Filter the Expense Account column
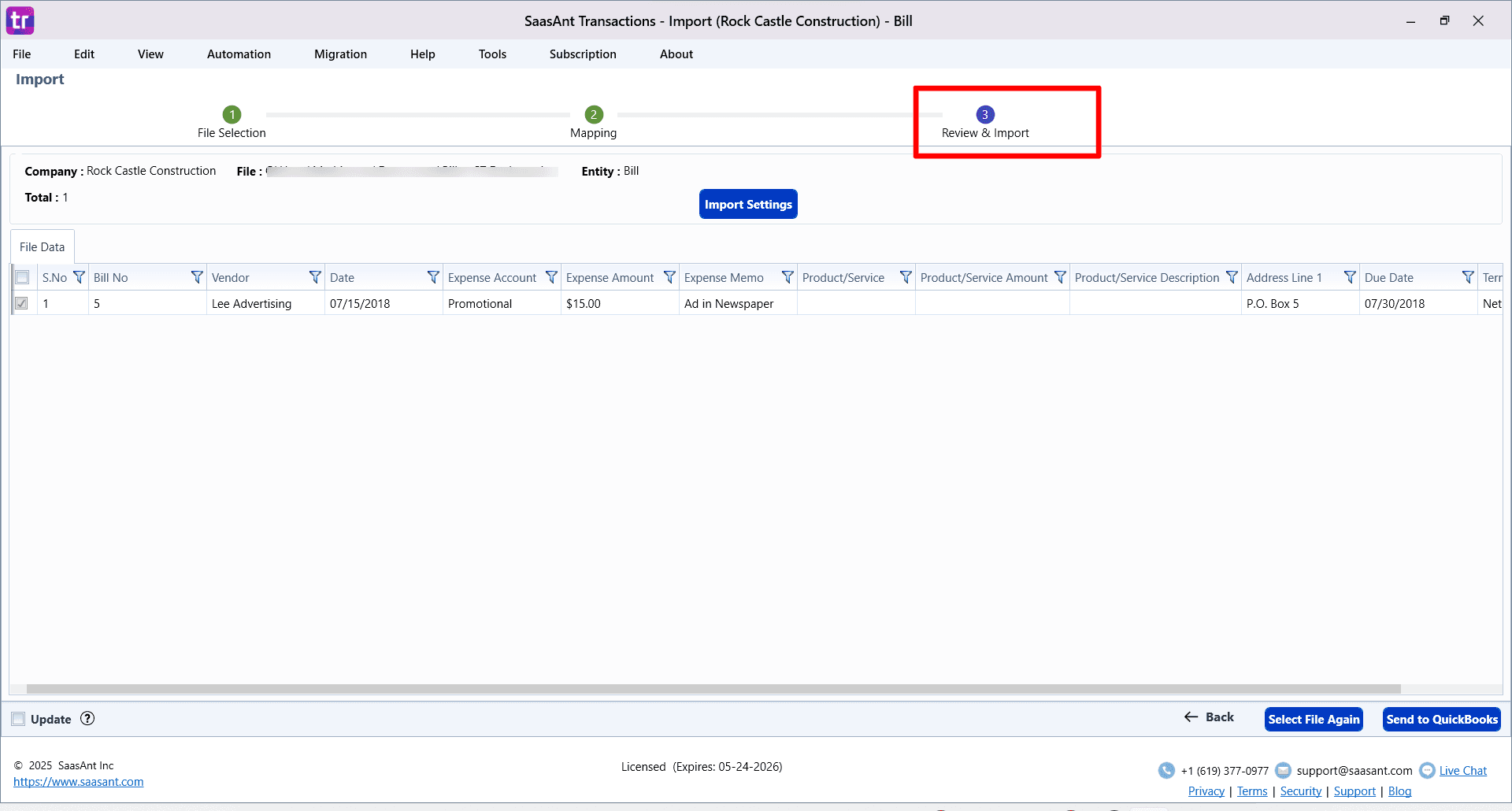 tap(551, 277)
